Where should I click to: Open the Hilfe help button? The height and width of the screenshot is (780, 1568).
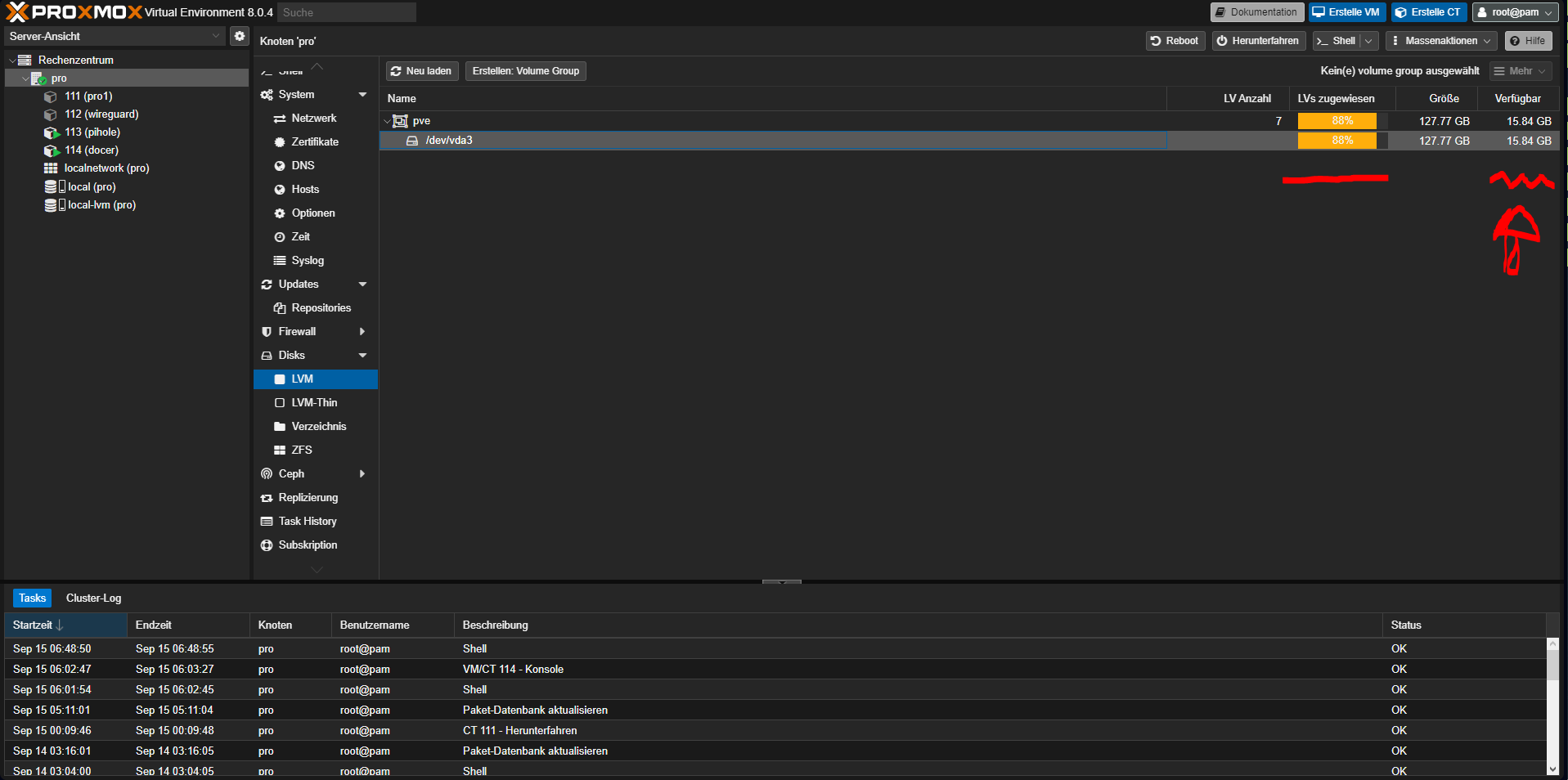coord(1528,41)
